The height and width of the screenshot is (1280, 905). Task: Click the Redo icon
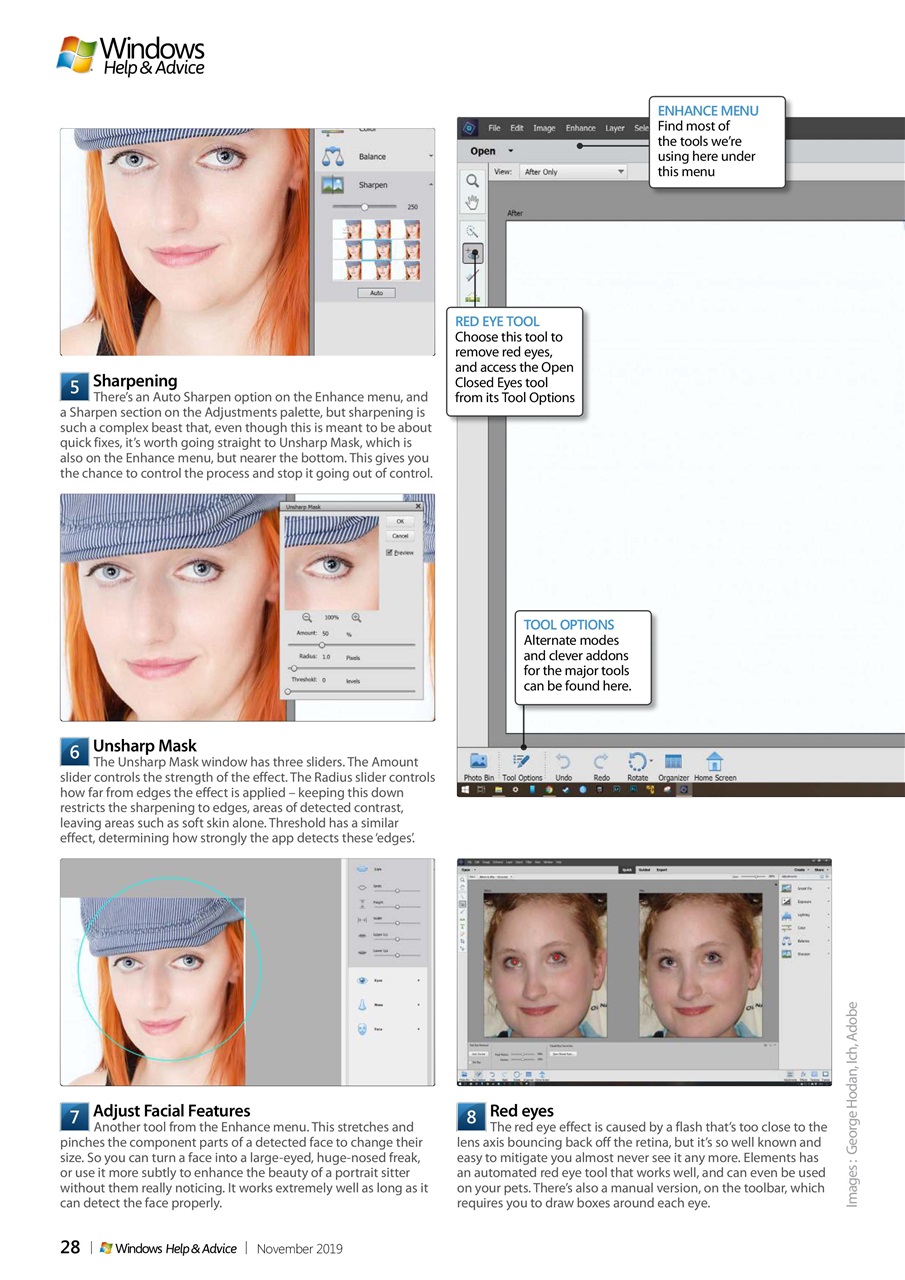[x=600, y=761]
